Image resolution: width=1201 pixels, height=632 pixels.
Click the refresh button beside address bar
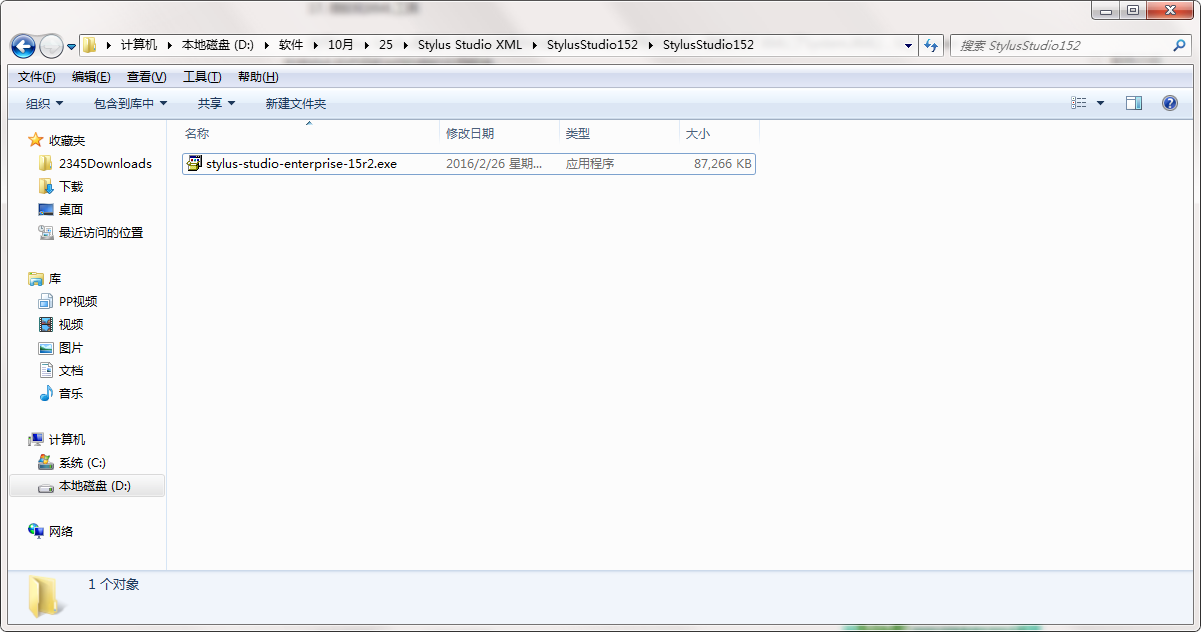tap(931, 45)
